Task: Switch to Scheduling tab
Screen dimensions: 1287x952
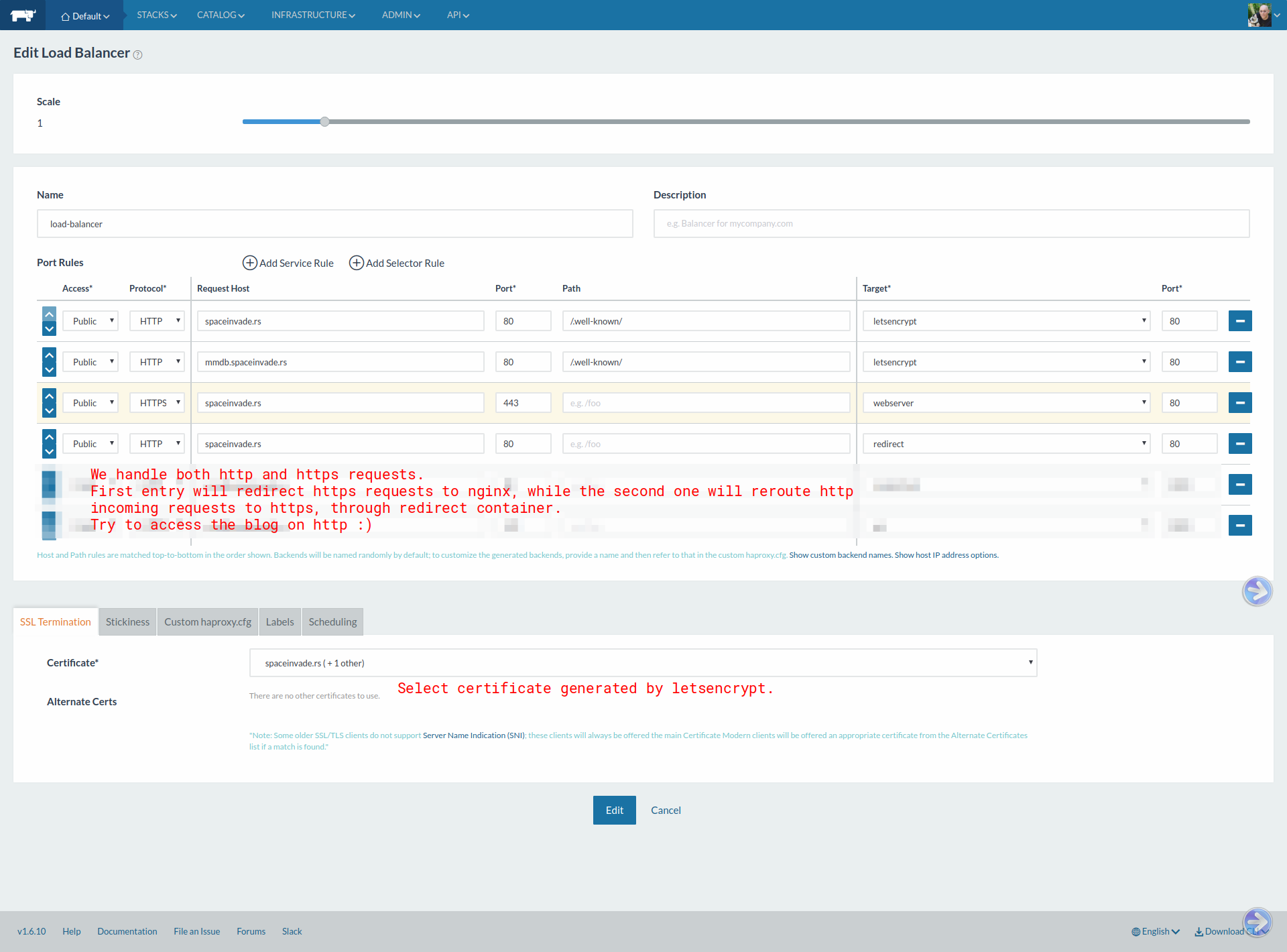Action: click(332, 622)
